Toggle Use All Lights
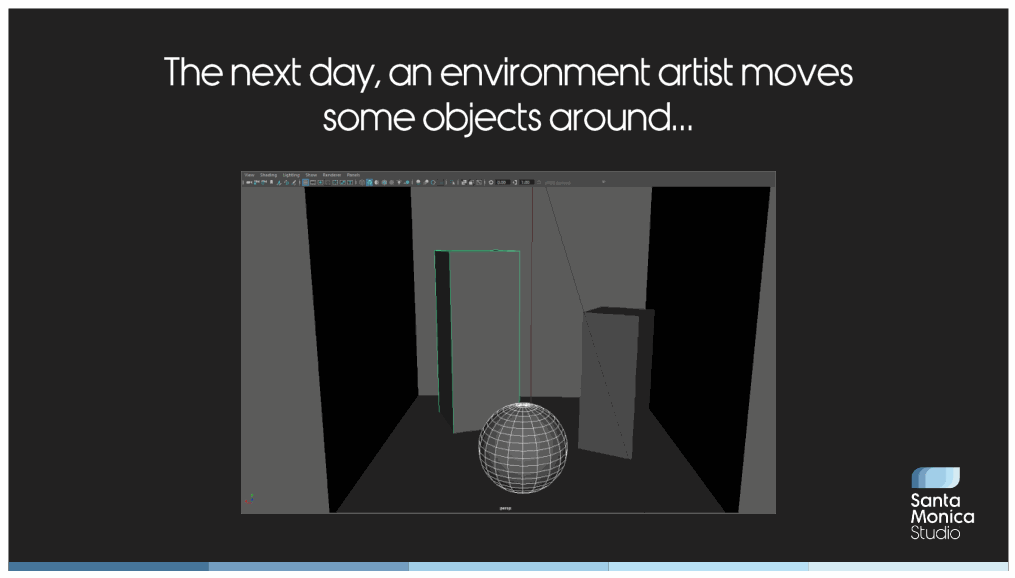Image resolution: width=1015 pixels, height=578 pixels. click(x=399, y=183)
